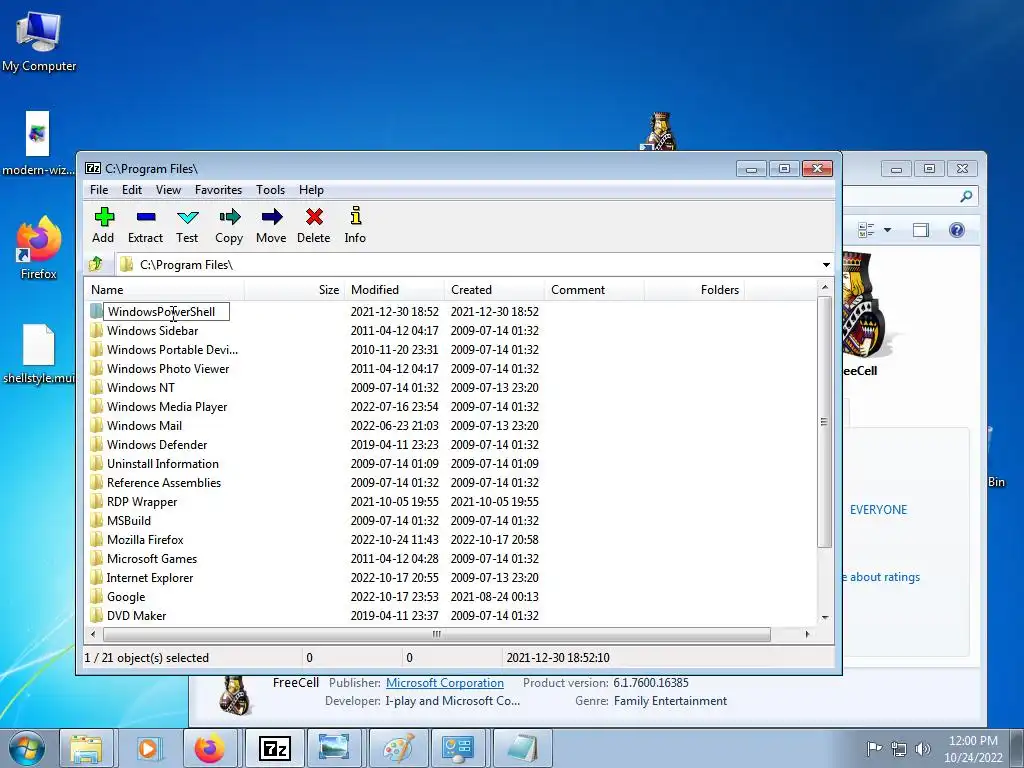Select the Windows Defender folder
The height and width of the screenshot is (768, 1024).
click(x=157, y=444)
